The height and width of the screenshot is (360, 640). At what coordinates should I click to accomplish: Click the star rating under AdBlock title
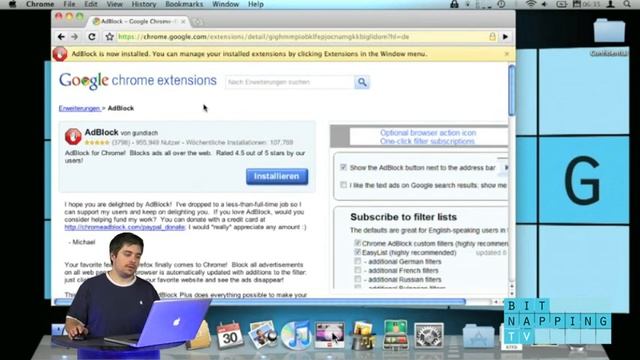(x=97, y=142)
